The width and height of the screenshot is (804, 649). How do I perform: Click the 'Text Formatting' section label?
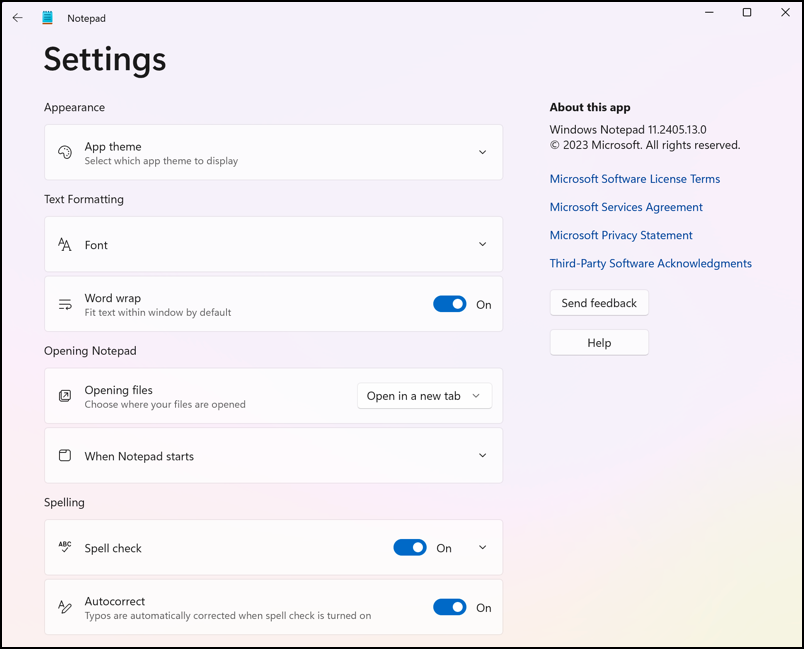point(84,199)
